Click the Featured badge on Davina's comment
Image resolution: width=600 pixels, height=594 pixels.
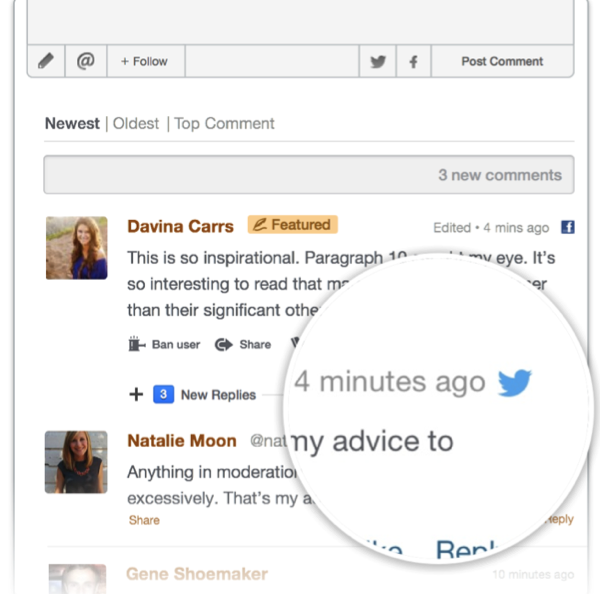tap(293, 224)
